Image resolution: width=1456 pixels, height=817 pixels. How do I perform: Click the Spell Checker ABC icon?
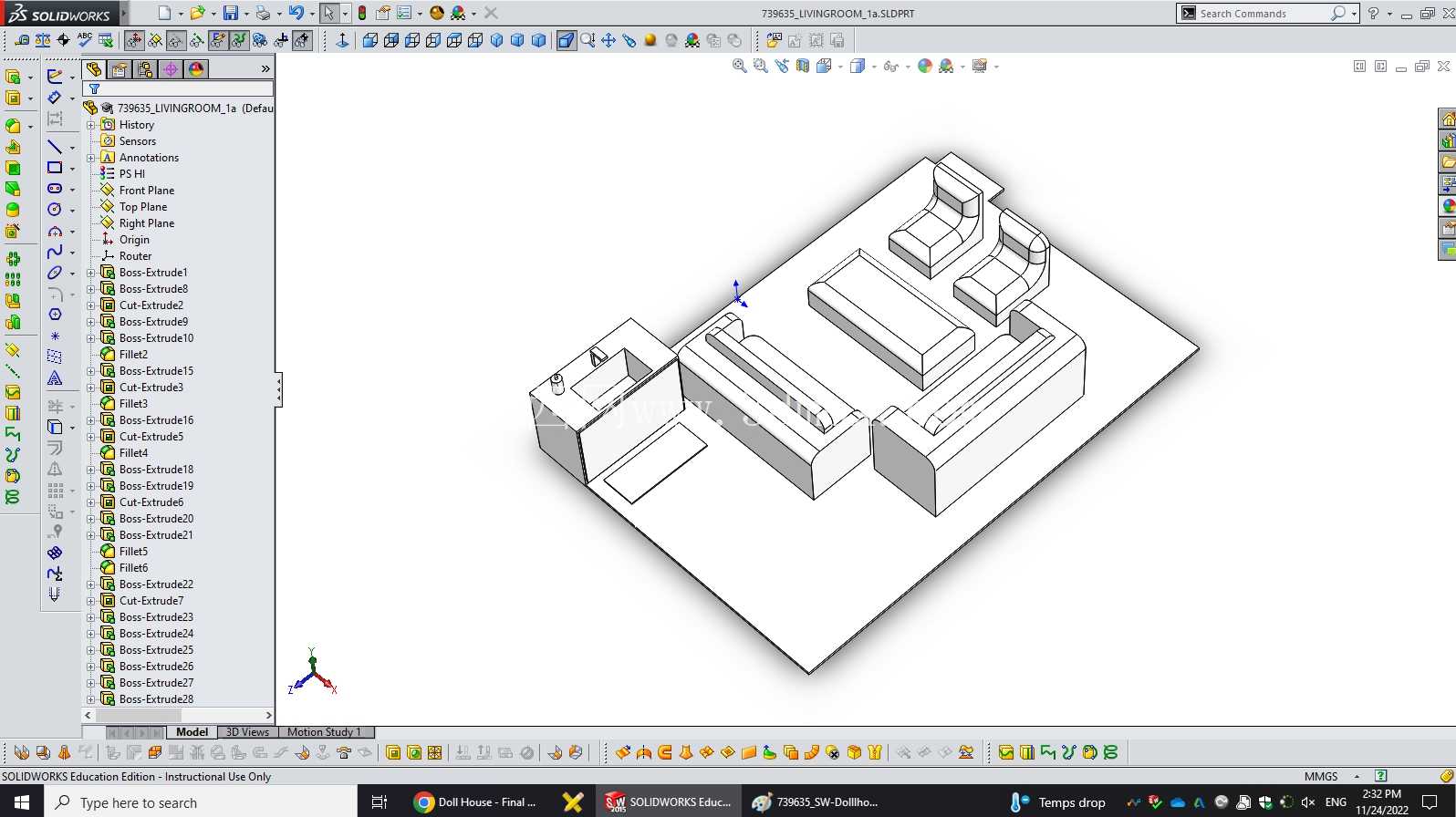click(85, 39)
